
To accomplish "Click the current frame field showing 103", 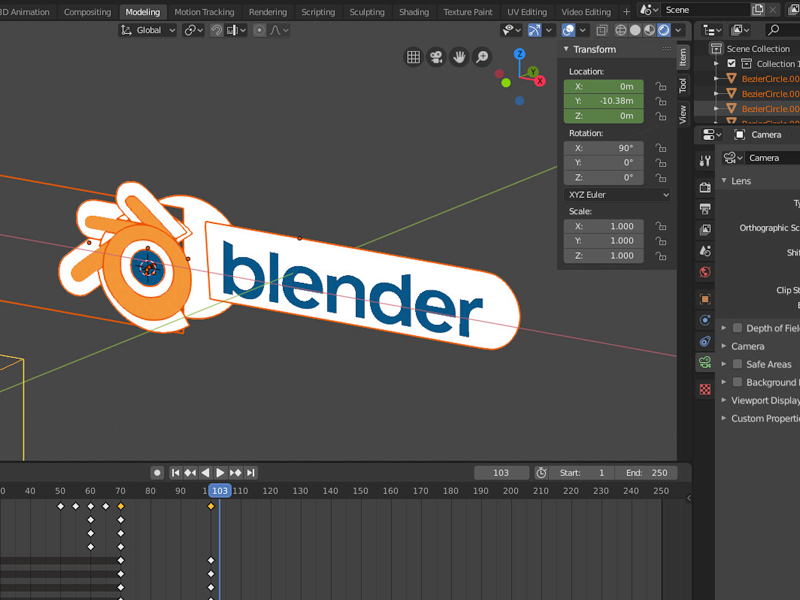I will click(501, 472).
